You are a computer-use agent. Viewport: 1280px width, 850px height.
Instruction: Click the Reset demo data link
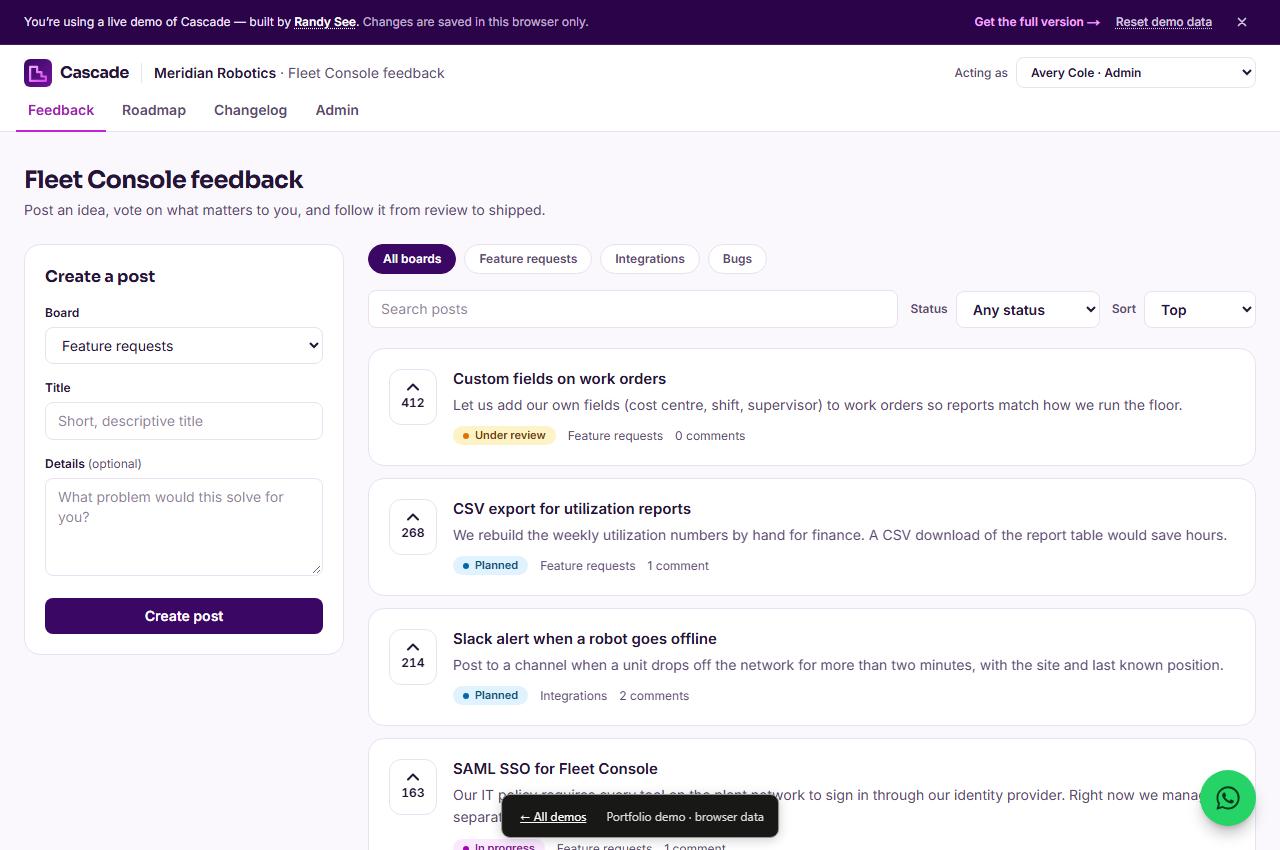pyautogui.click(x=1164, y=22)
